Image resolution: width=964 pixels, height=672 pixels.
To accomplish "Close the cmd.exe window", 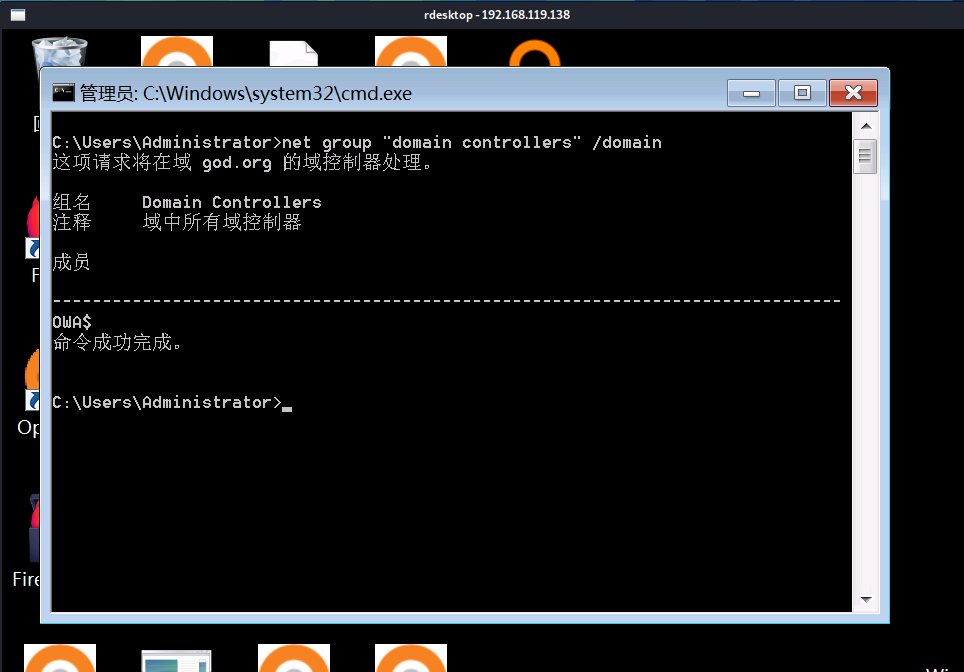I will pos(853,93).
